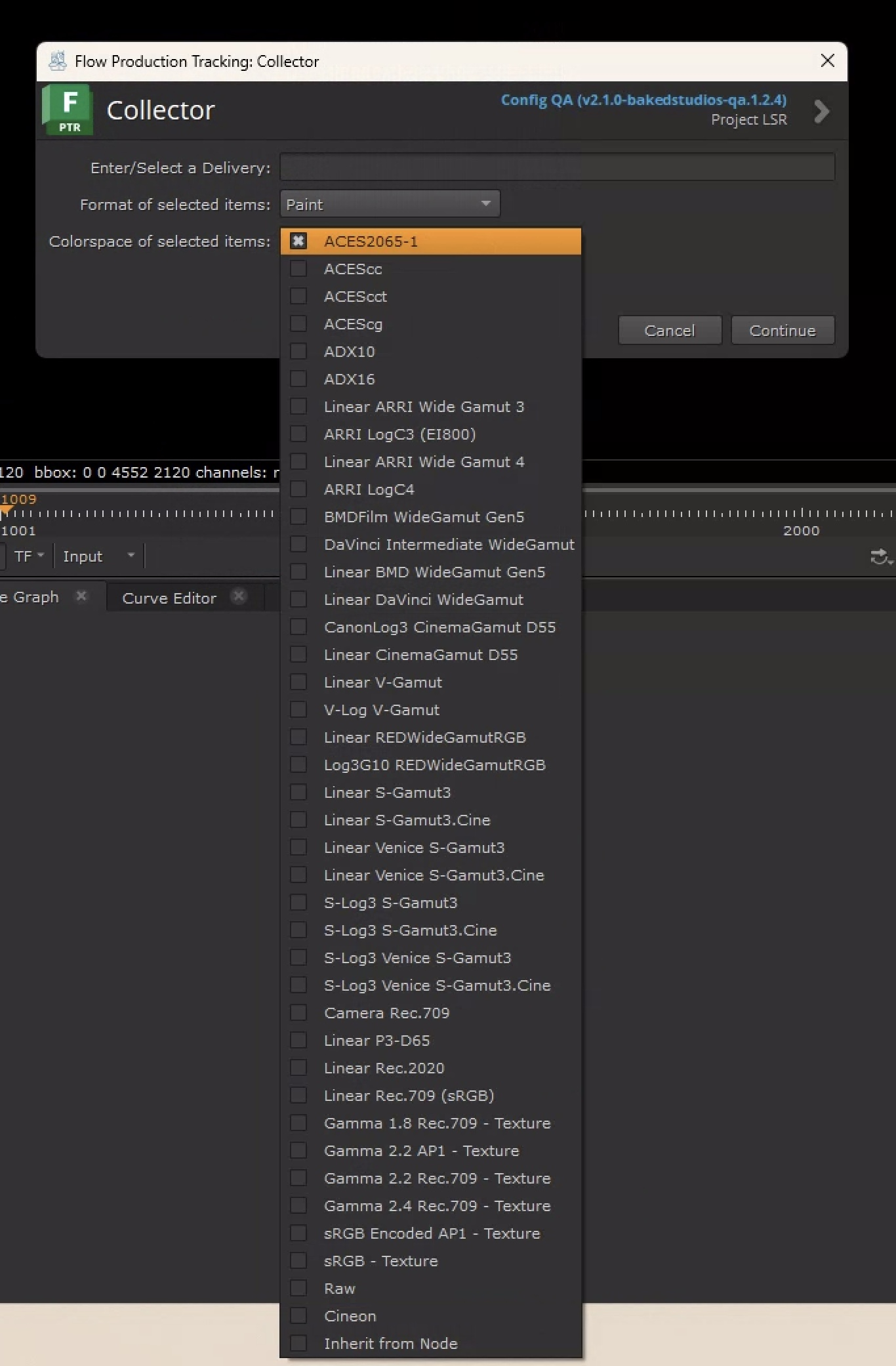Enable the ACEScct colorspace checkbox
The height and width of the screenshot is (1366, 896).
pyautogui.click(x=298, y=296)
